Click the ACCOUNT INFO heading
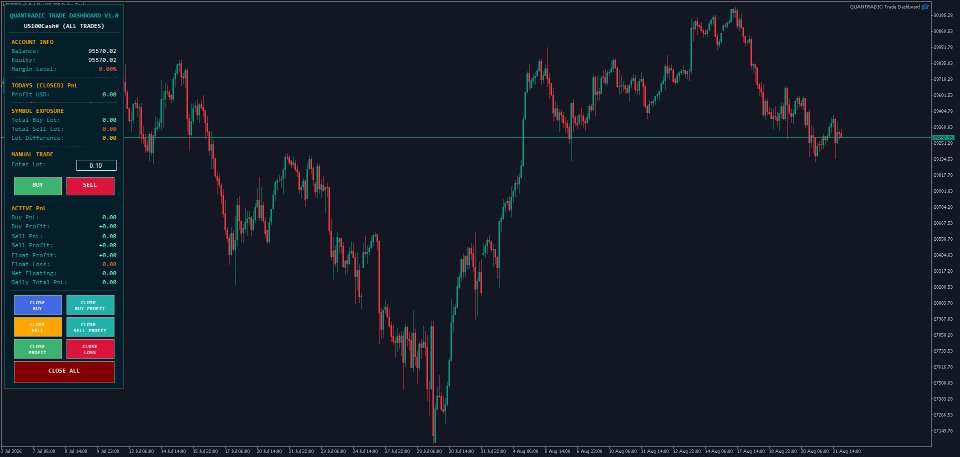This screenshot has height=457, width=960. click(x=32, y=42)
